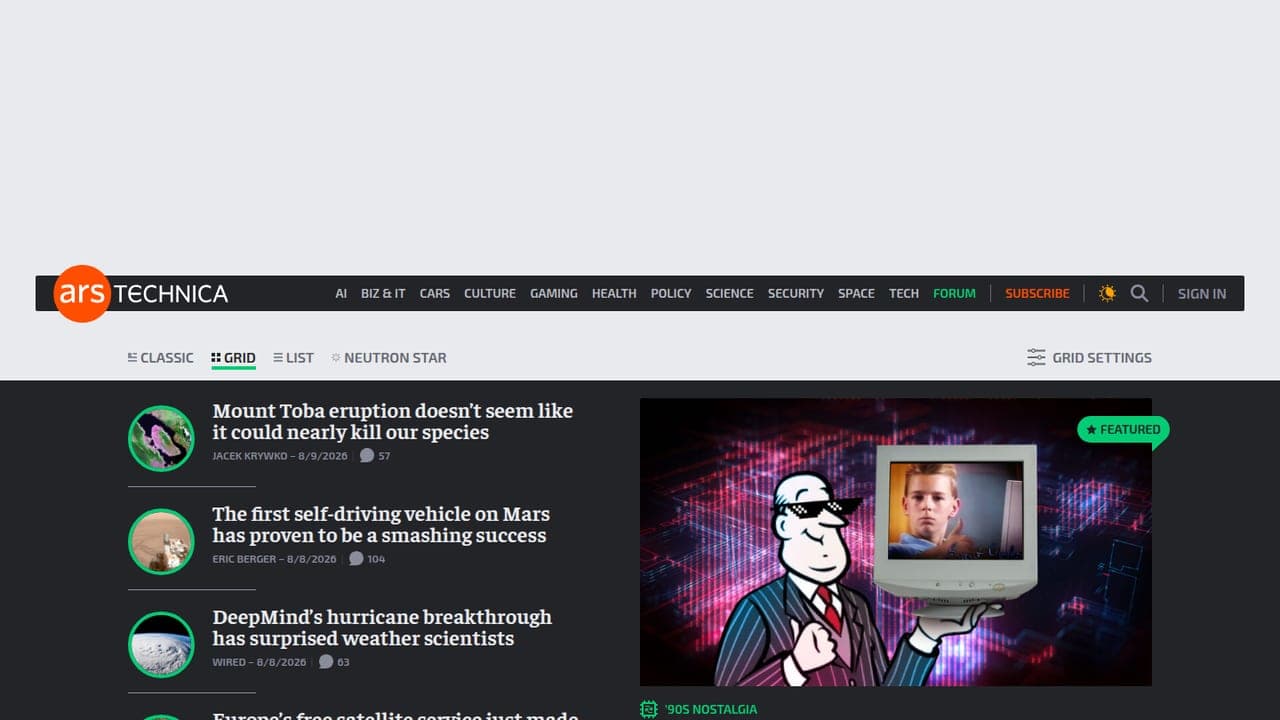
Task: Open the Policy section
Action: [671, 293]
